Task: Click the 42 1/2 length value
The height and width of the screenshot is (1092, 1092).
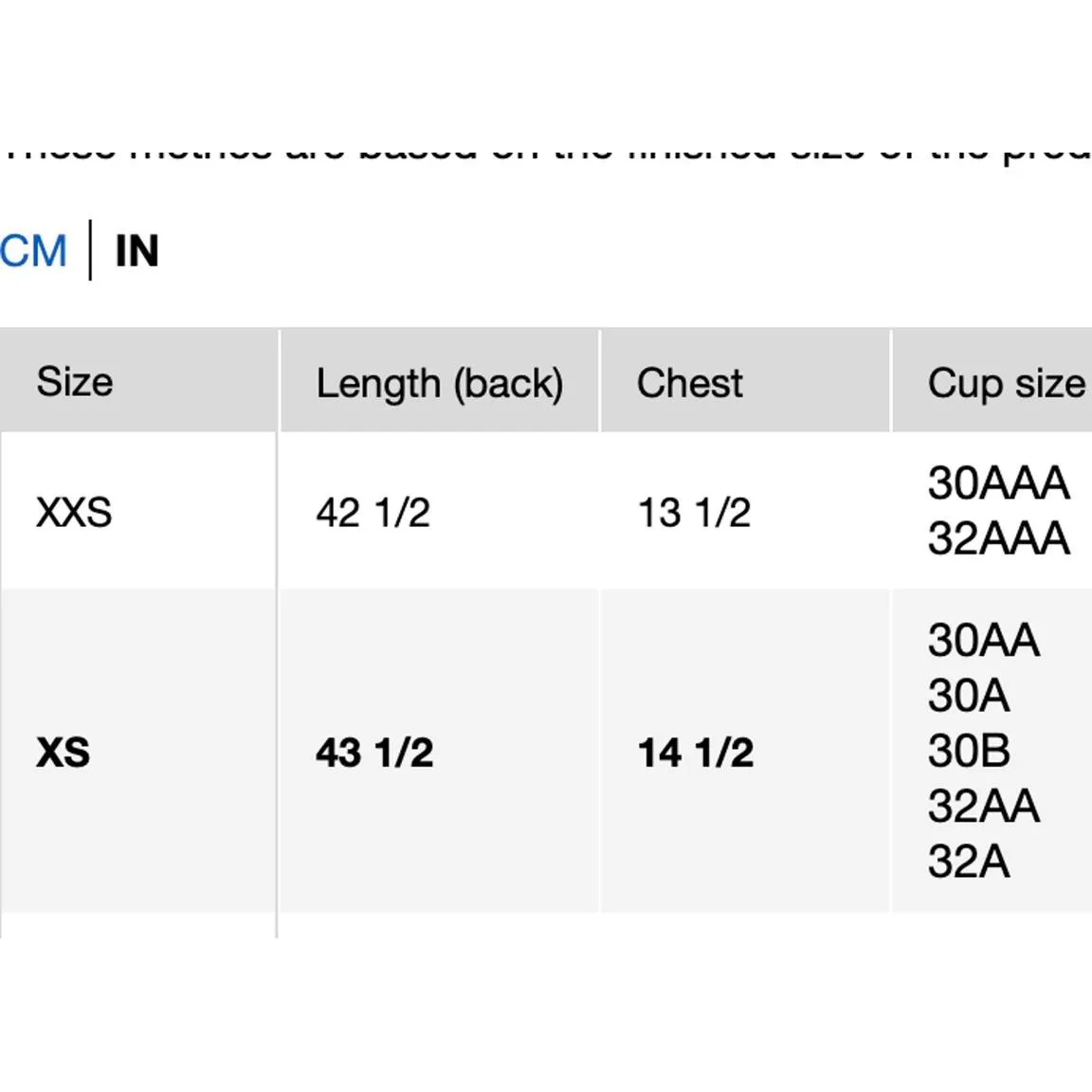Action: click(x=373, y=513)
